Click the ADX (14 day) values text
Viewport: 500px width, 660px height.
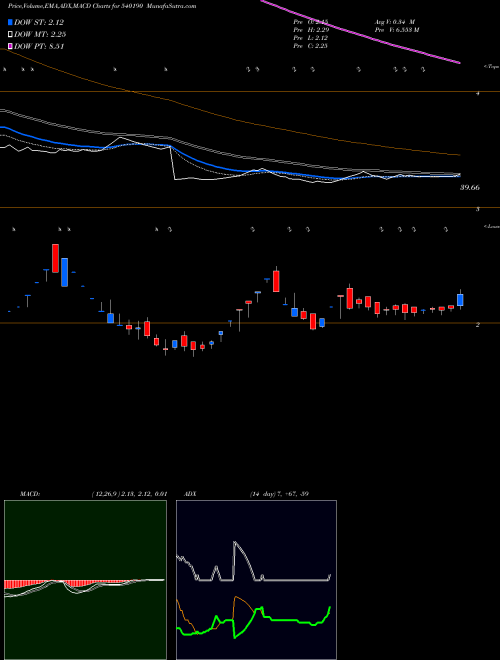pyautogui.click(x=279, y=494)
